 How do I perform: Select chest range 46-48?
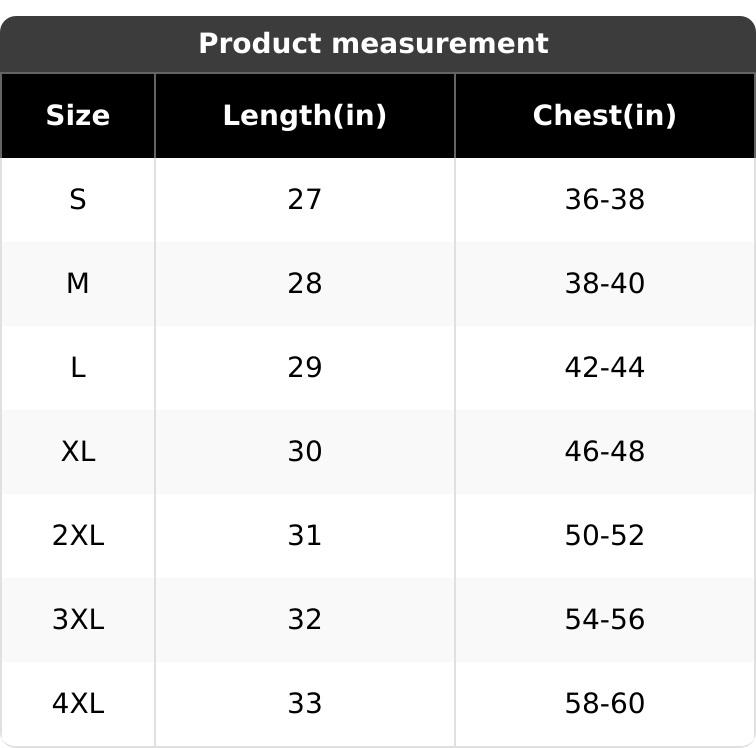pos(604,452)
